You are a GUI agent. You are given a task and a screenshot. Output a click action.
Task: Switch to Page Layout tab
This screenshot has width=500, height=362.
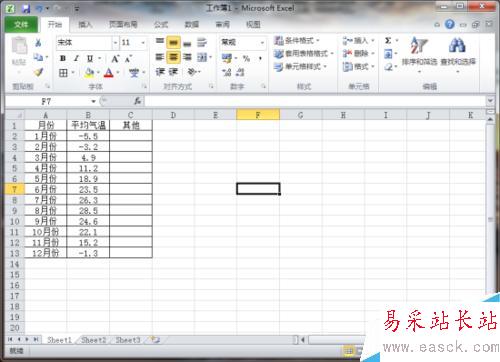tap(123, 24)
